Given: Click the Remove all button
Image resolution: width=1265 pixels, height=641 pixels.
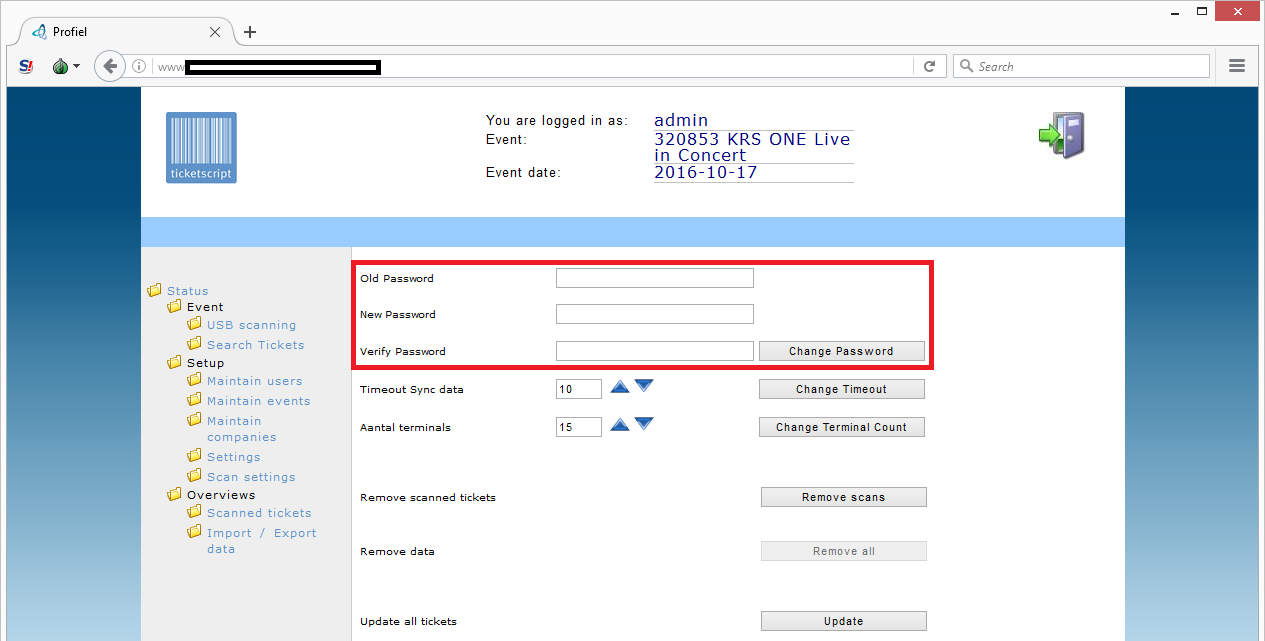Looking at the screenshot, I should 843,551.
